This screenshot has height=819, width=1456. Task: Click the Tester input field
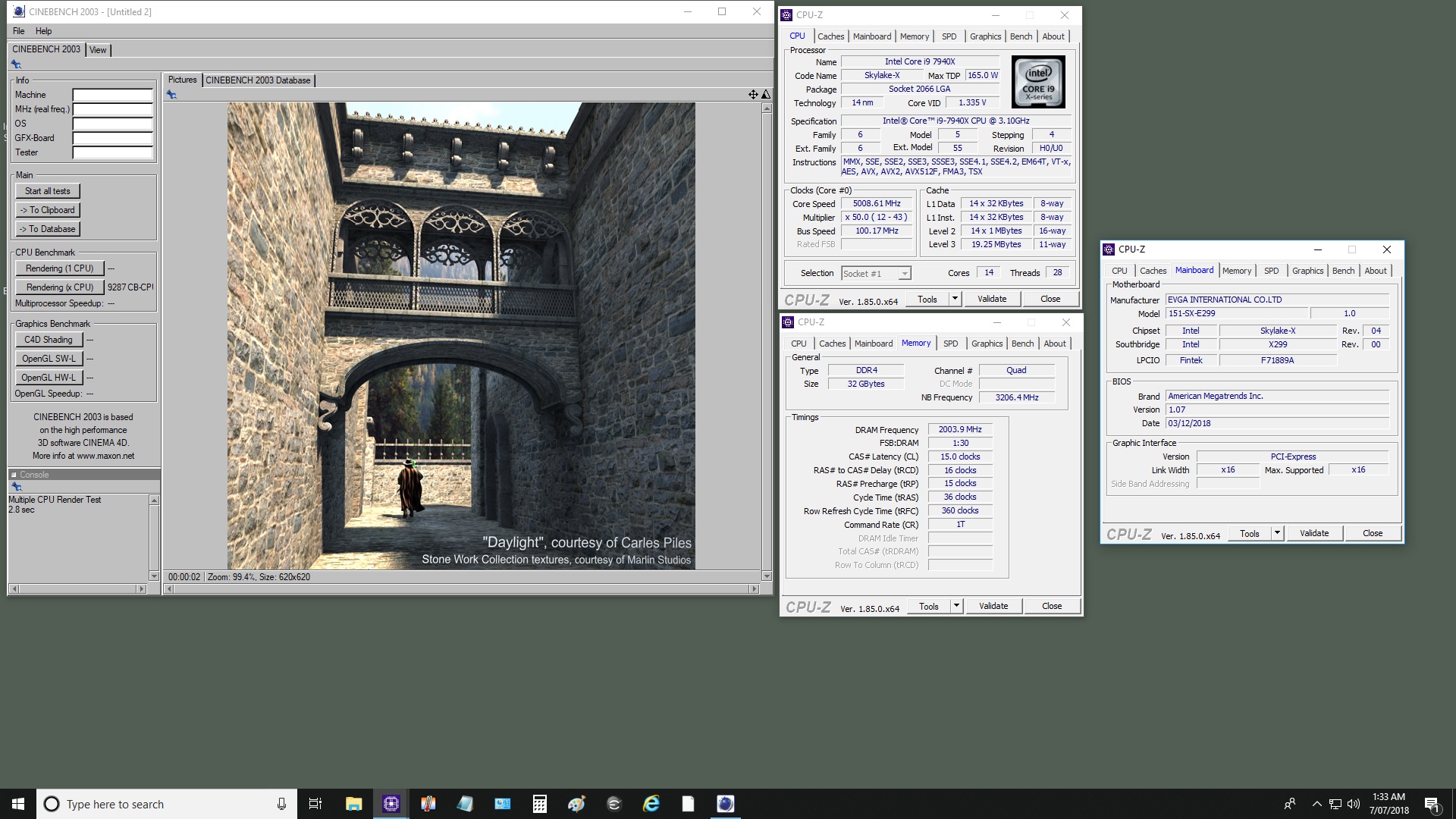click(112, 152)
